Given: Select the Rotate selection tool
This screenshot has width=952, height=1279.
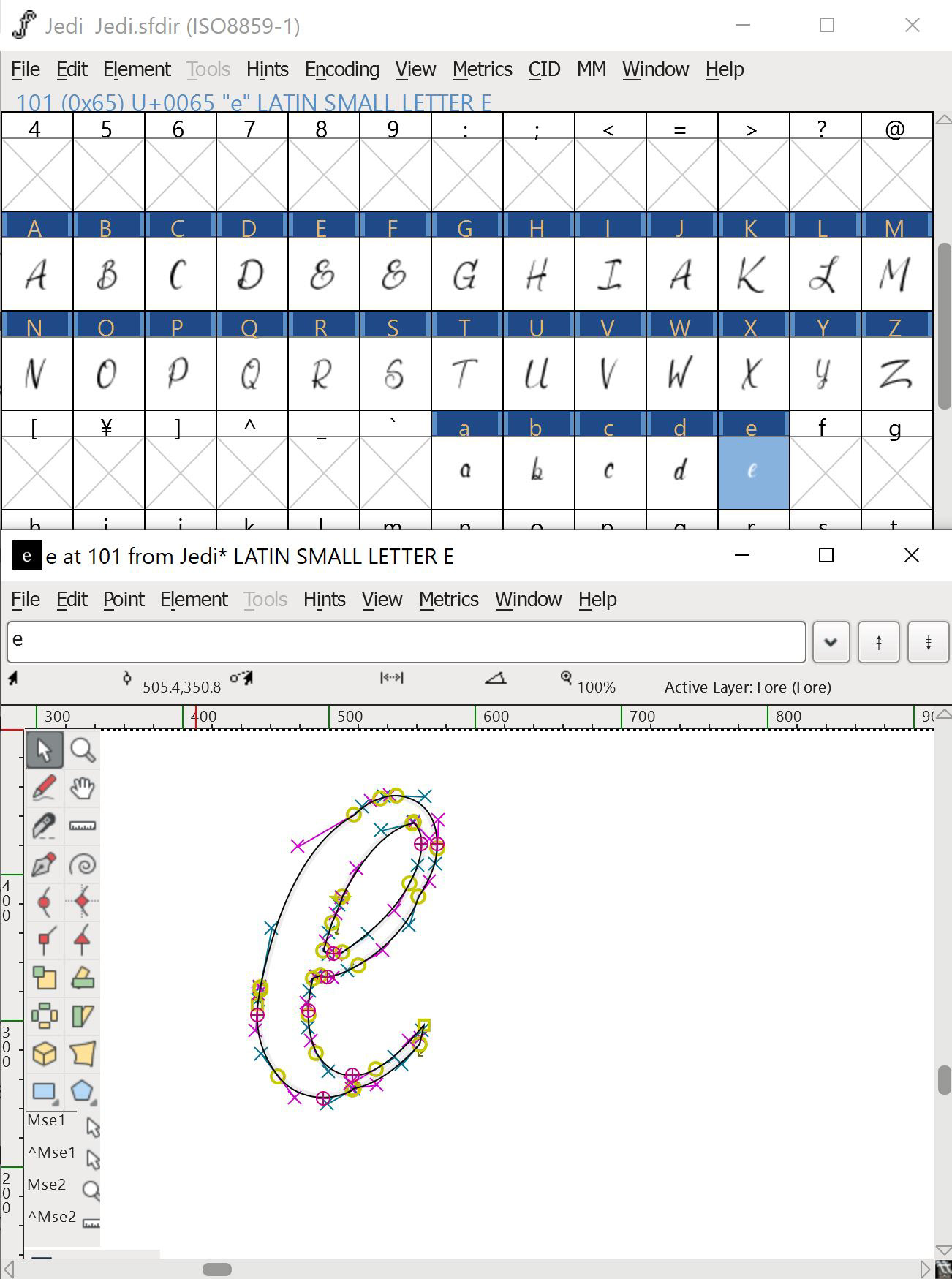Looking at the screenshot, I should [83, 978].
